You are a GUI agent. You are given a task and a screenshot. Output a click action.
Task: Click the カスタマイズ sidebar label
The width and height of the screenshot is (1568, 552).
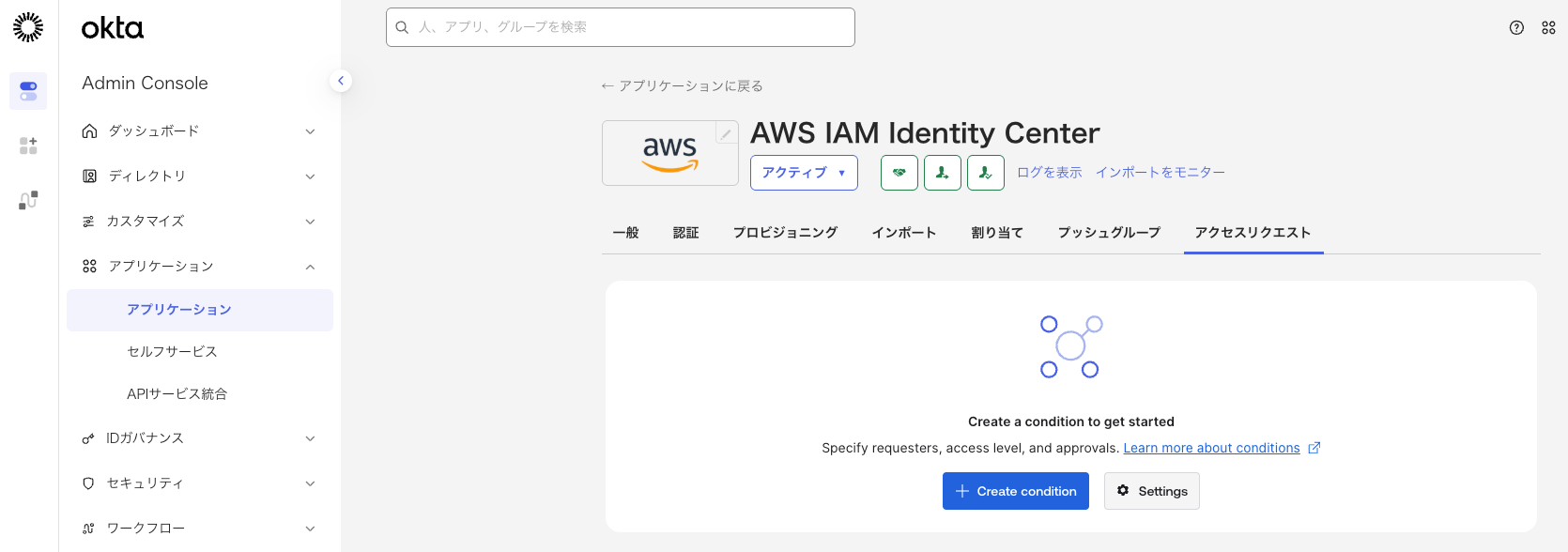point(146,222)
